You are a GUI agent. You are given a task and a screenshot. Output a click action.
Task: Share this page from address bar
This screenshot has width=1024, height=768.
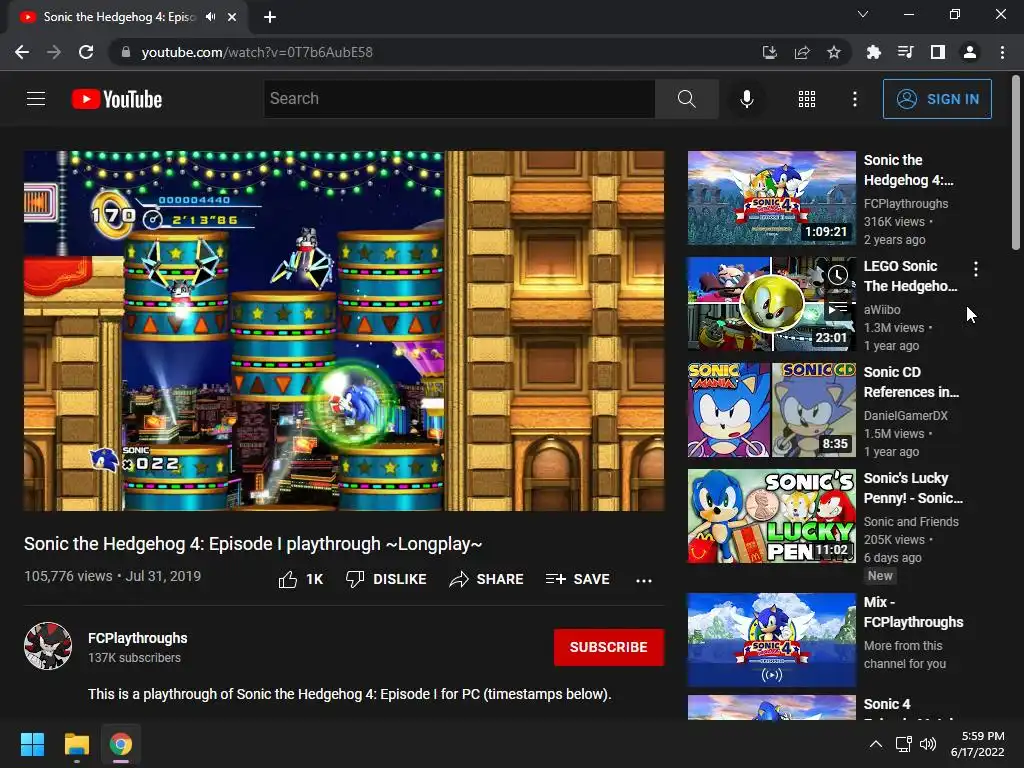802,52
